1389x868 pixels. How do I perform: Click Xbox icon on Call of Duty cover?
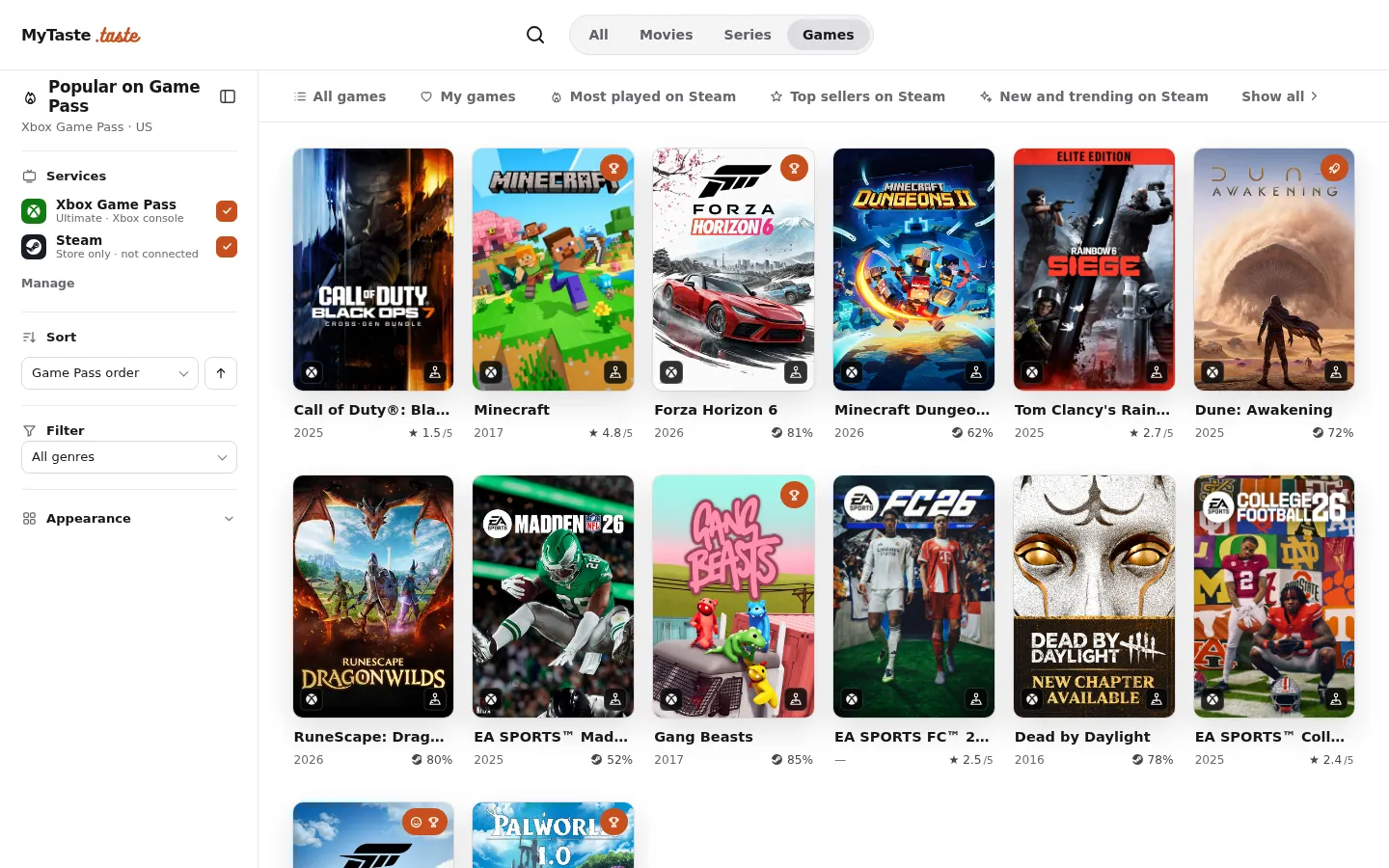click(312, 372)
